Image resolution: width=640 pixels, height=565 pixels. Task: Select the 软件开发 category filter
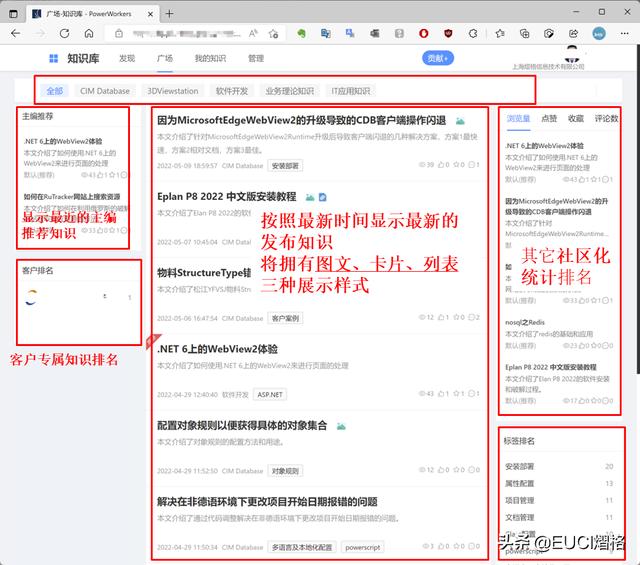pos(232,91)
